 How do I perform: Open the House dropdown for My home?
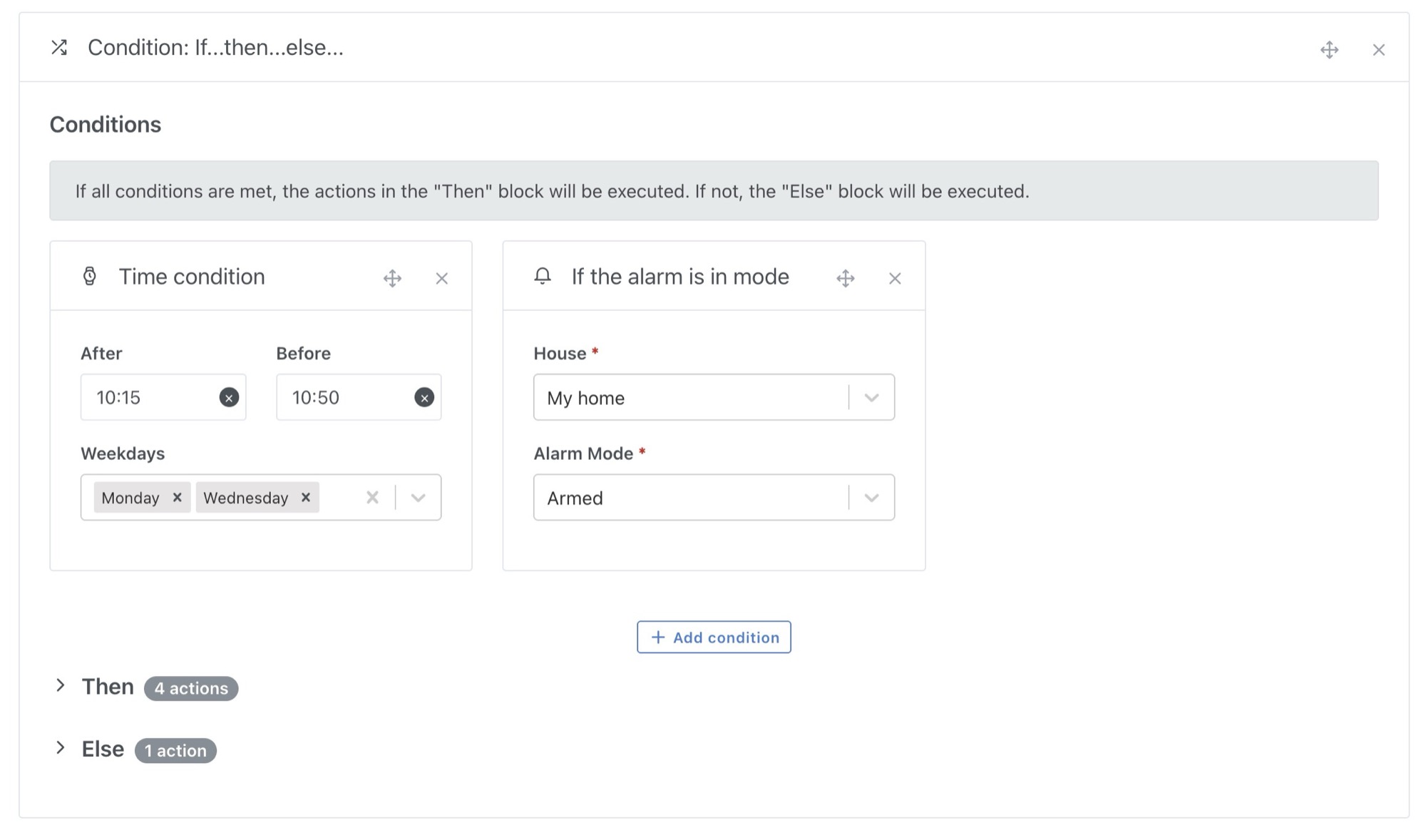pos(870,397)
